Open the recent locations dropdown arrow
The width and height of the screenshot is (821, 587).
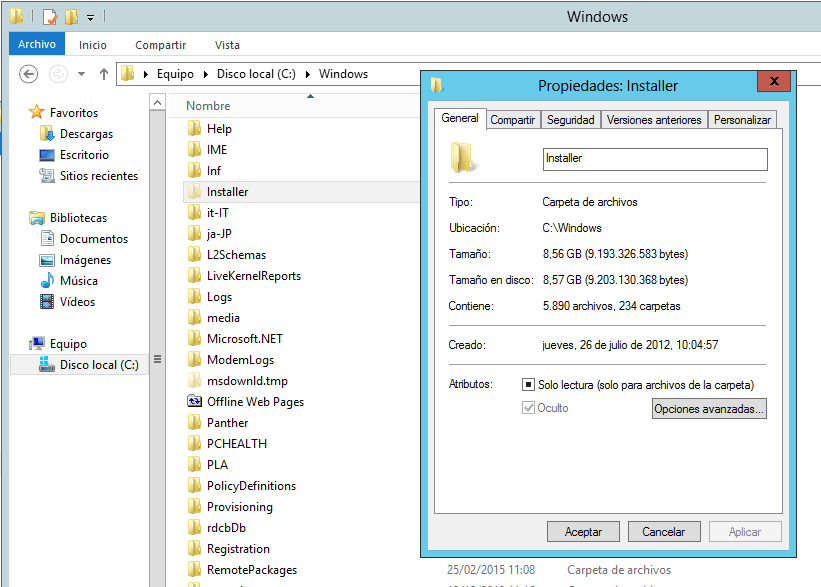[81, 74]
